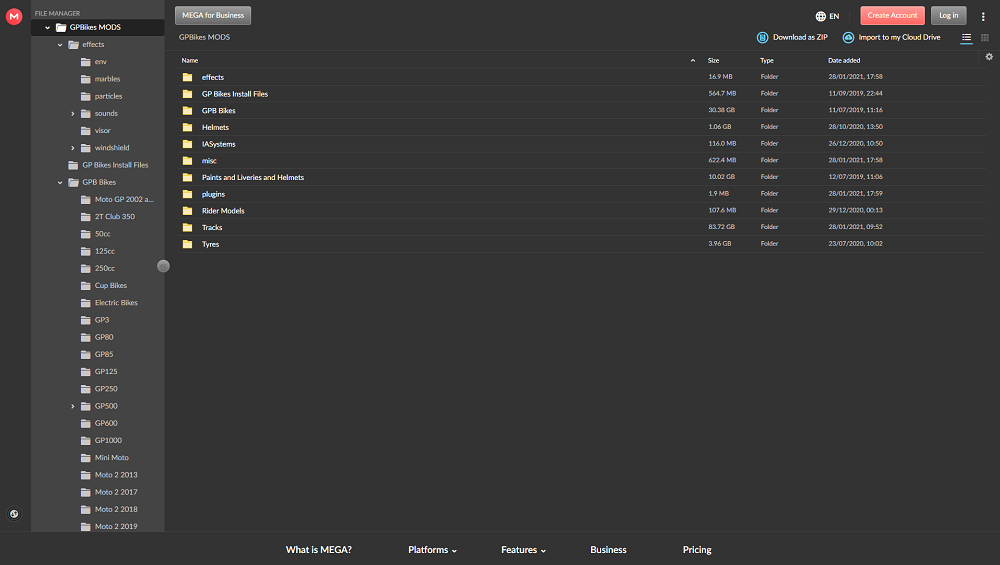The image size is (1000, 565).
Task: Click the Helmets folder icon in the file list
Action: click(188, 127)
